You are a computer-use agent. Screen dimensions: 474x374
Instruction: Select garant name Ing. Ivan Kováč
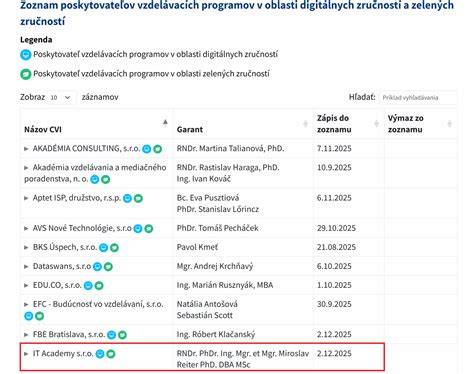204,179
